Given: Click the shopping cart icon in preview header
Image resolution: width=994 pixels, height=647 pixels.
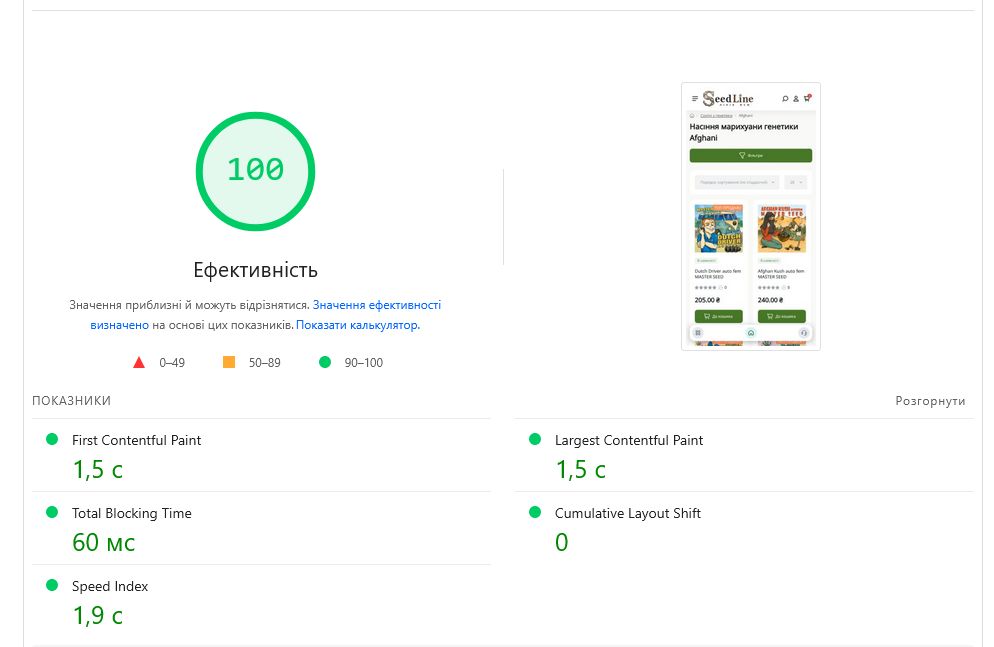Looking at the screenshot, I should [x=807, y=98].
